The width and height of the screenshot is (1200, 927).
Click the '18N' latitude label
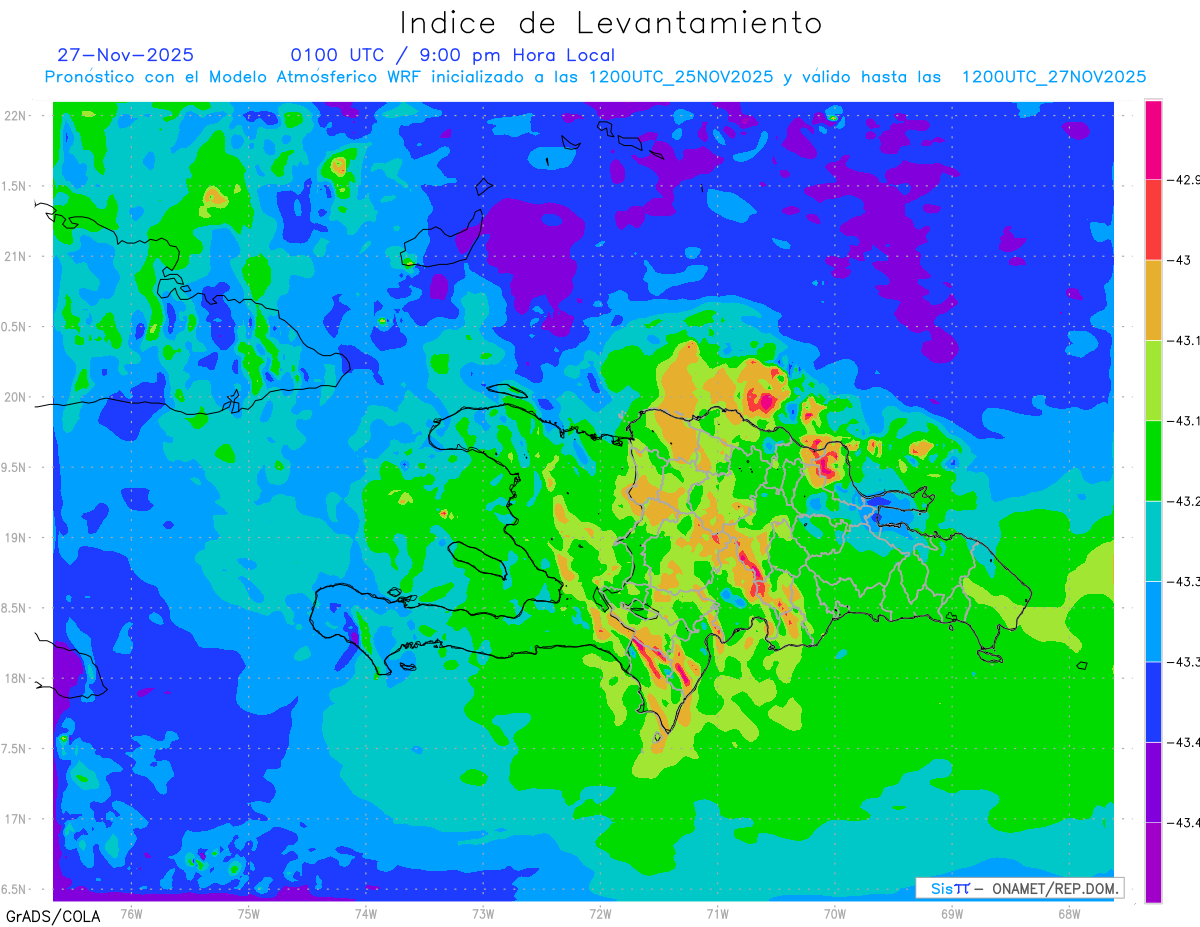tap(15, 678)
